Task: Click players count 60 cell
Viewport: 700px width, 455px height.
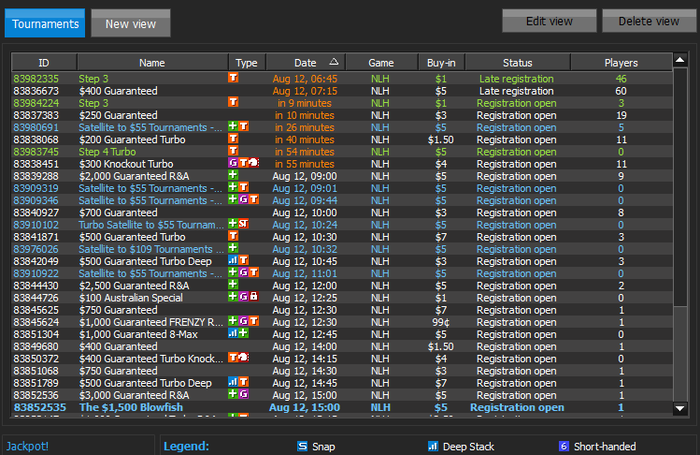Action: point(621,91)
